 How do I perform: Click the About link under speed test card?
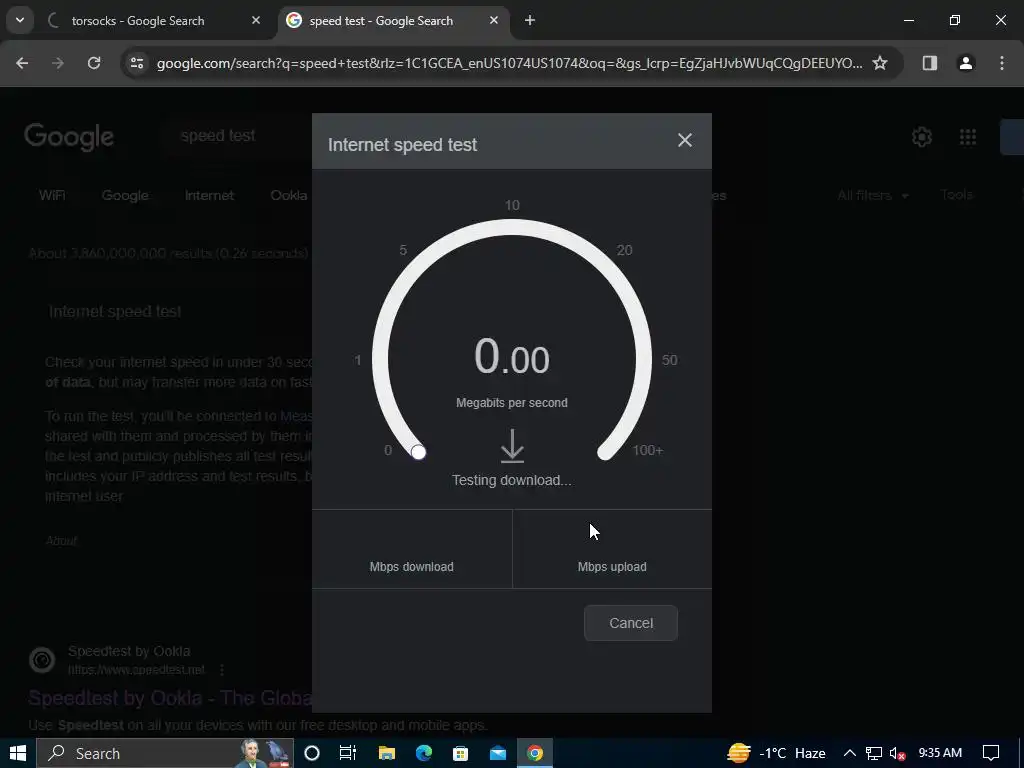pos(61,541)
